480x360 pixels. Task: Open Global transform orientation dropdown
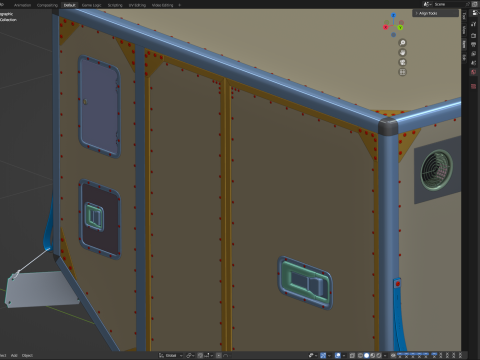(171, 355)
